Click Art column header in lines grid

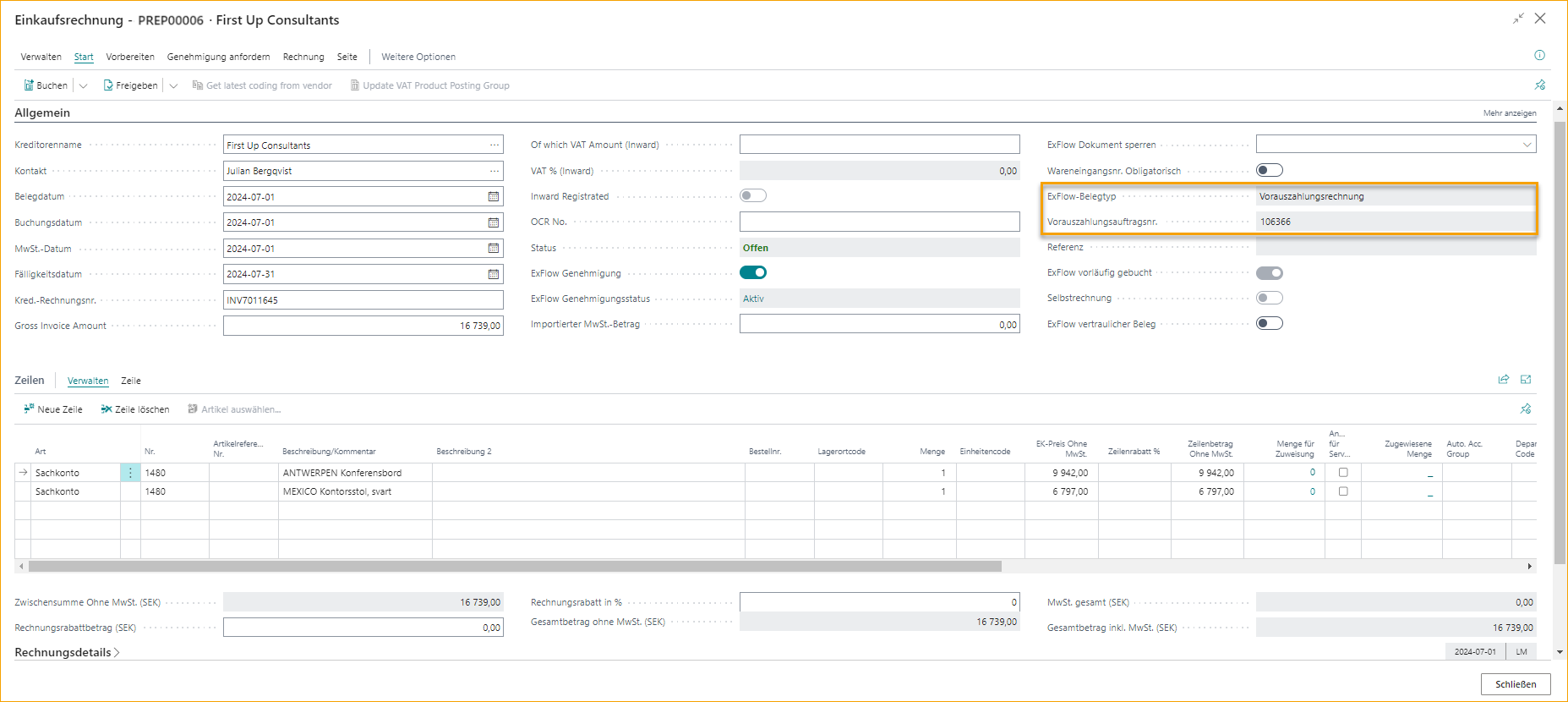(41, 452)
